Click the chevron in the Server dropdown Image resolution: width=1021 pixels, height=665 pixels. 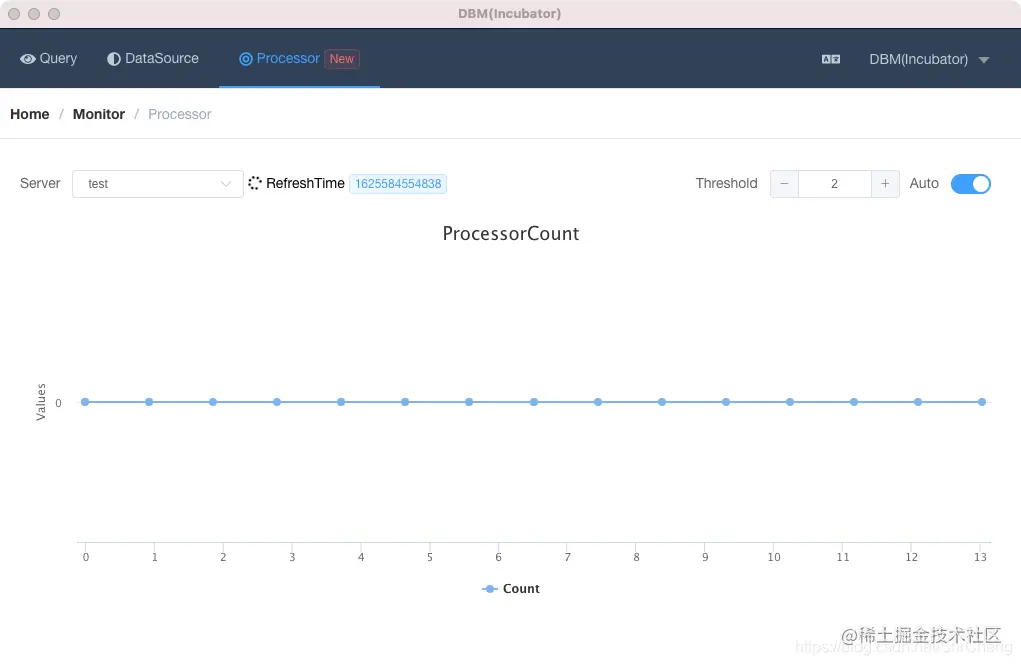(x=226, y=184)
